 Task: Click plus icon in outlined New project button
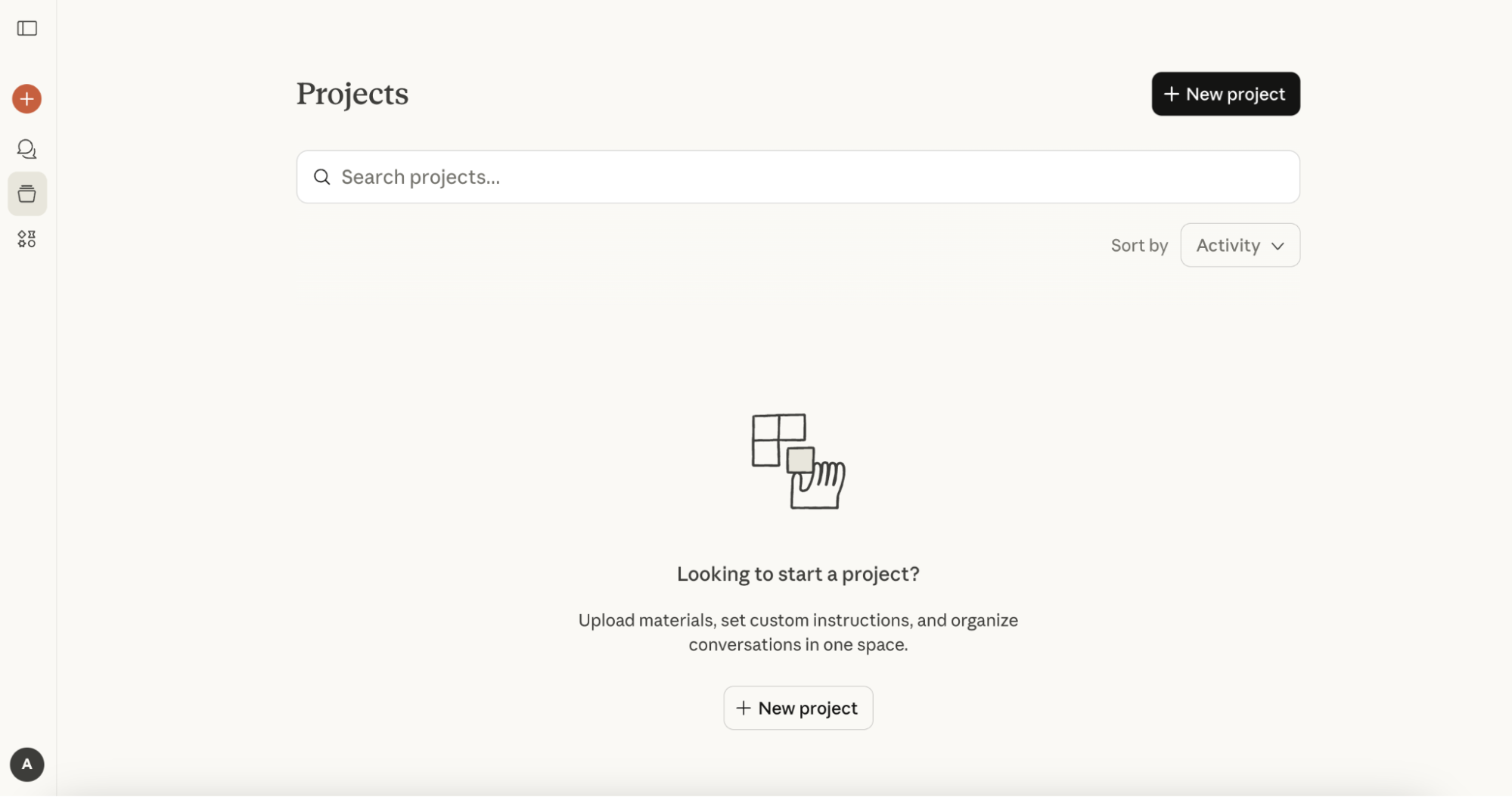click(x=744, y=708)
